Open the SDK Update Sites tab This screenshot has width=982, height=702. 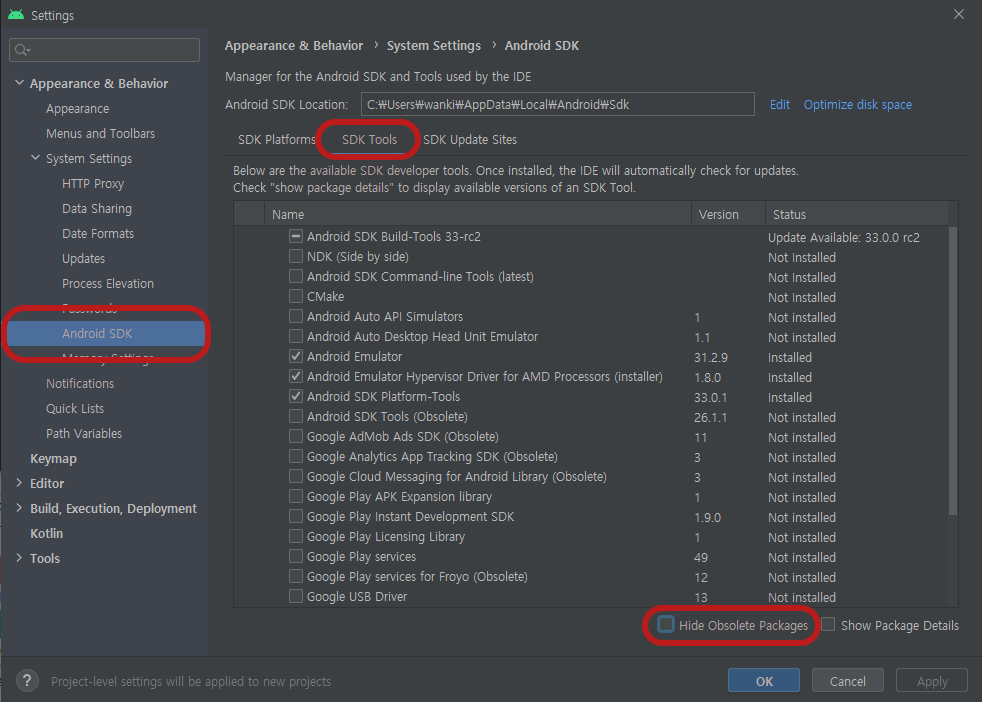pyautogui.click(x=470, y=140)
